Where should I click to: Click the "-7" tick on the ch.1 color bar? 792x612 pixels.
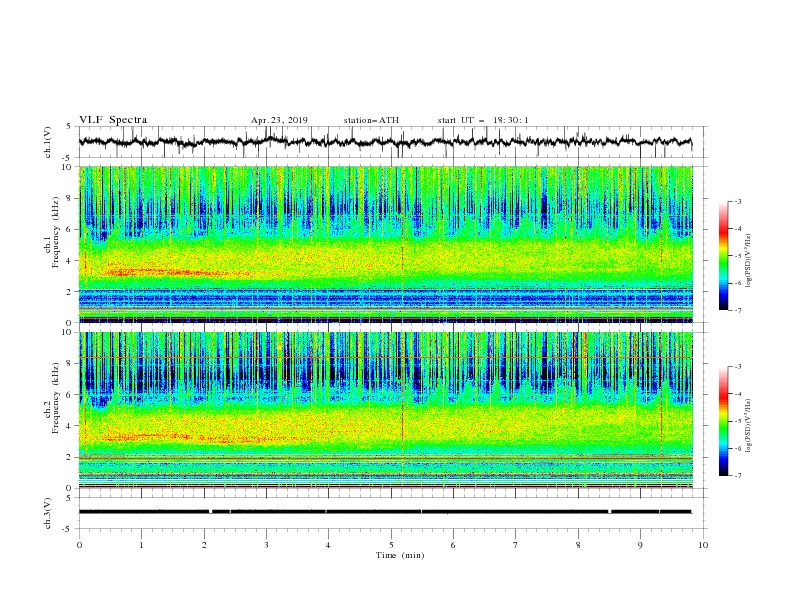pos(738,310)
